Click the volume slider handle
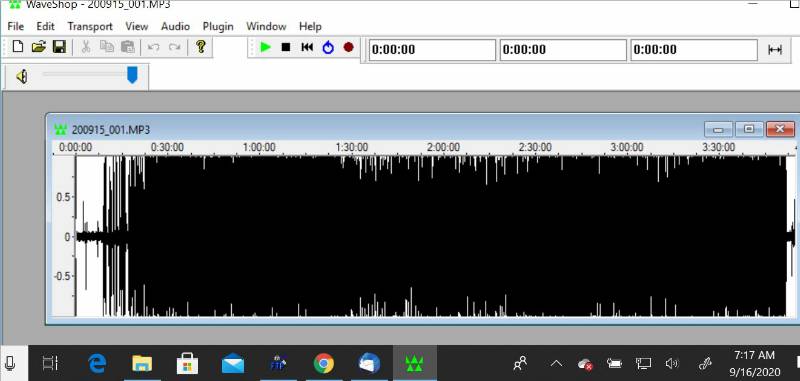800x381 pixels. (x=132, y=74)
